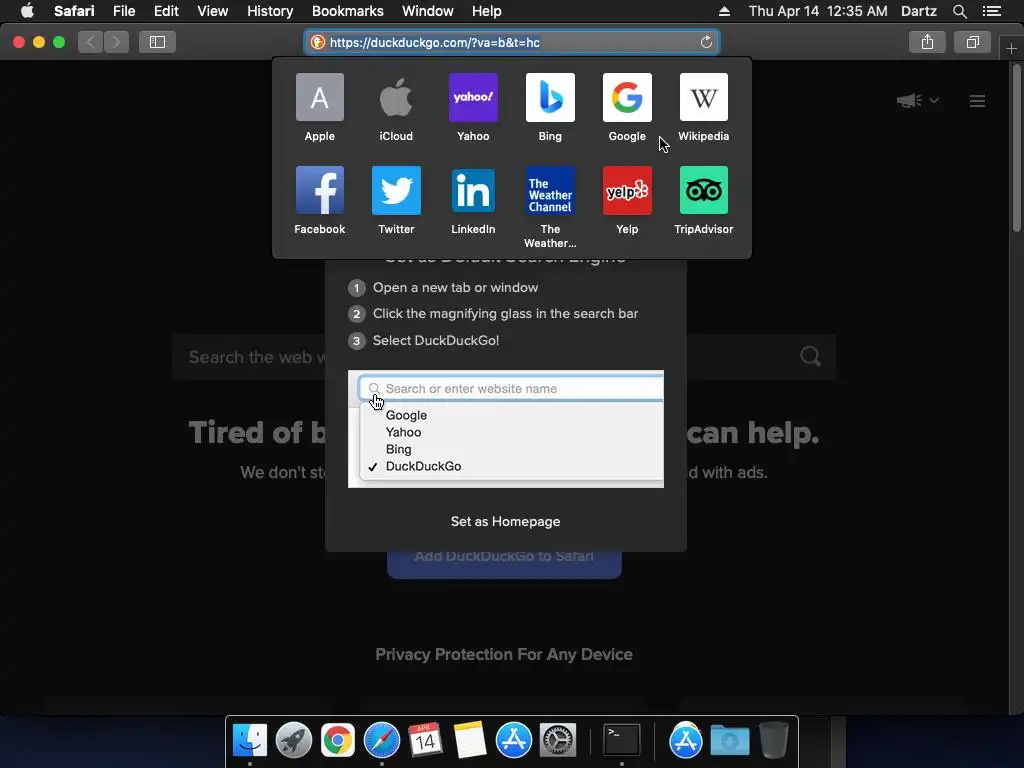Viewport: 1024px width, 768px height.
Task: Open Google Chrome from the Dock
Action: click(x=338, y=741)
